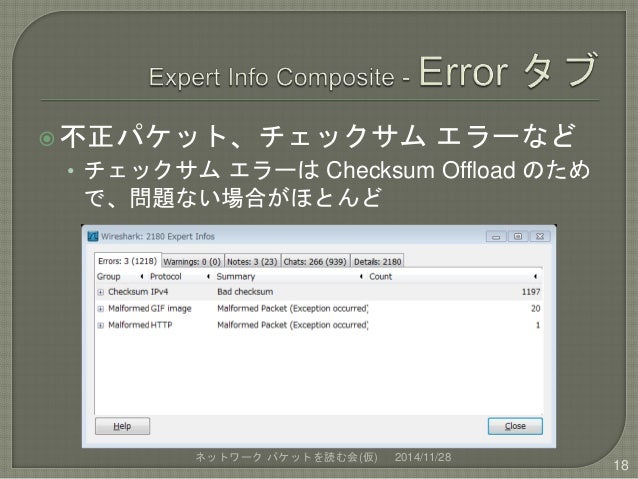Expand the Malformed GIF image row
Image resolution: width=638 pixels, height=479 pixels.
[x=101, y=309]
